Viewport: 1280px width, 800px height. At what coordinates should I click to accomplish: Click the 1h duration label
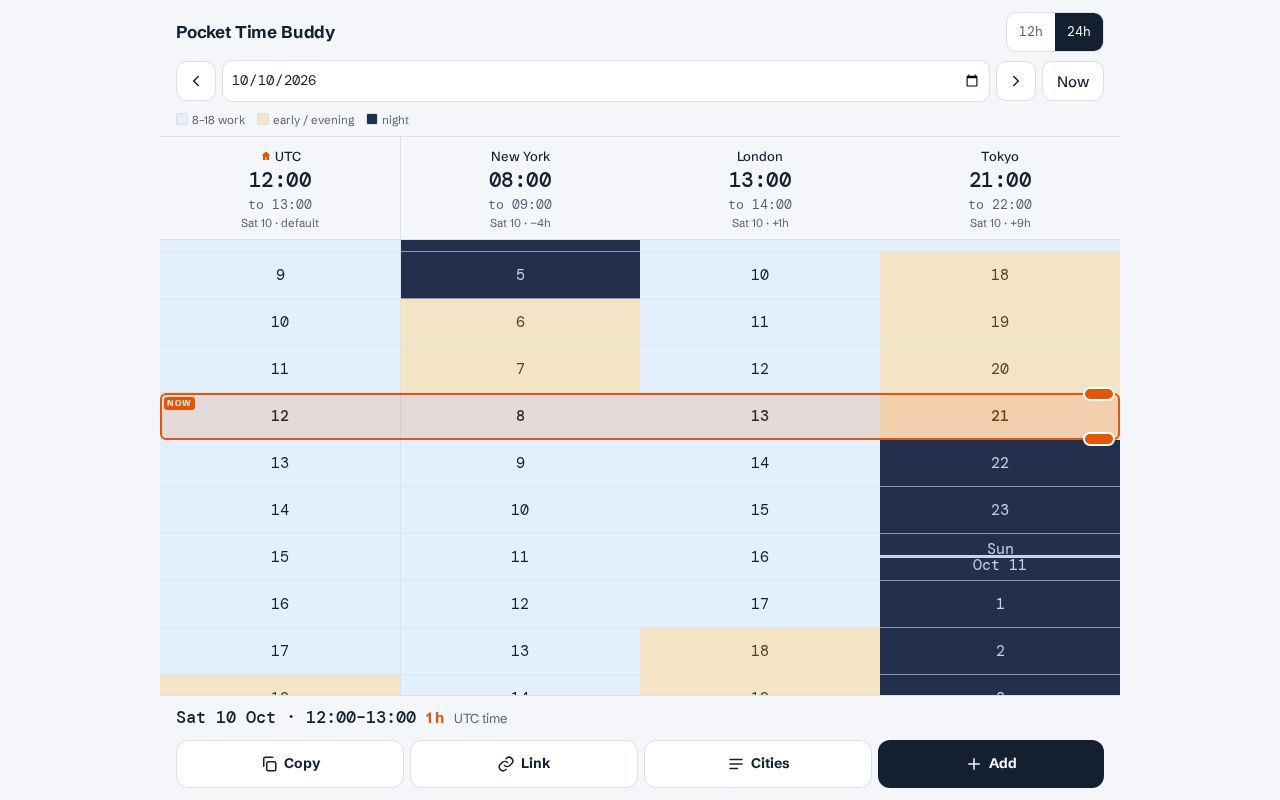point(435,718)
